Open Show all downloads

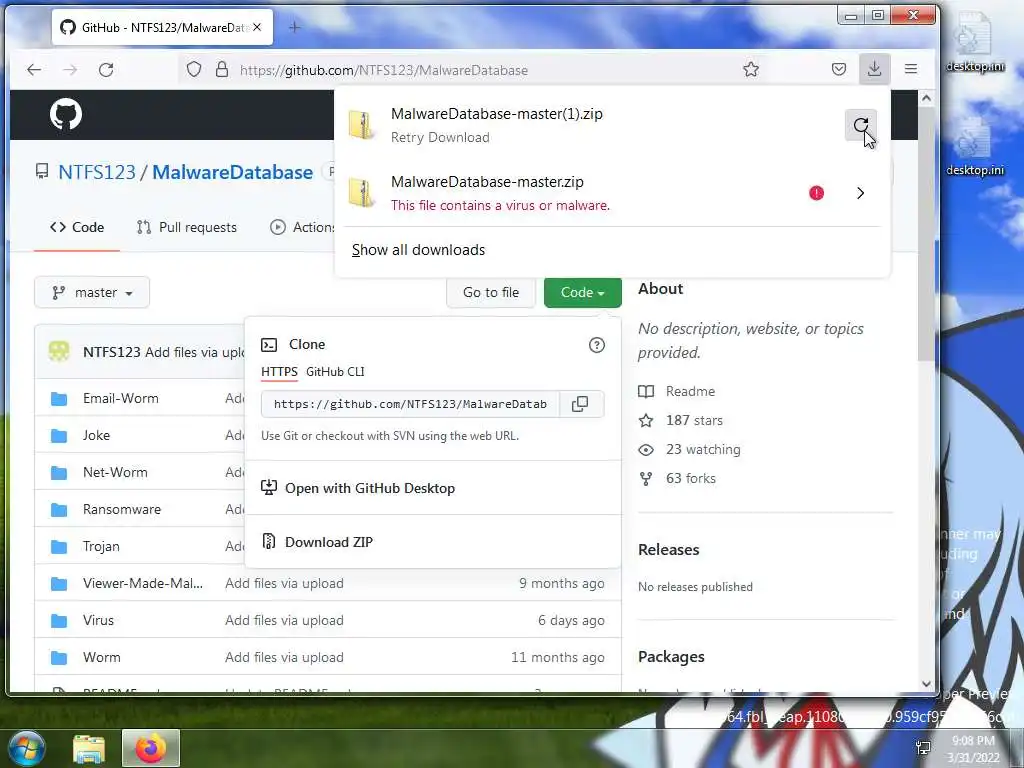(418, 250)
